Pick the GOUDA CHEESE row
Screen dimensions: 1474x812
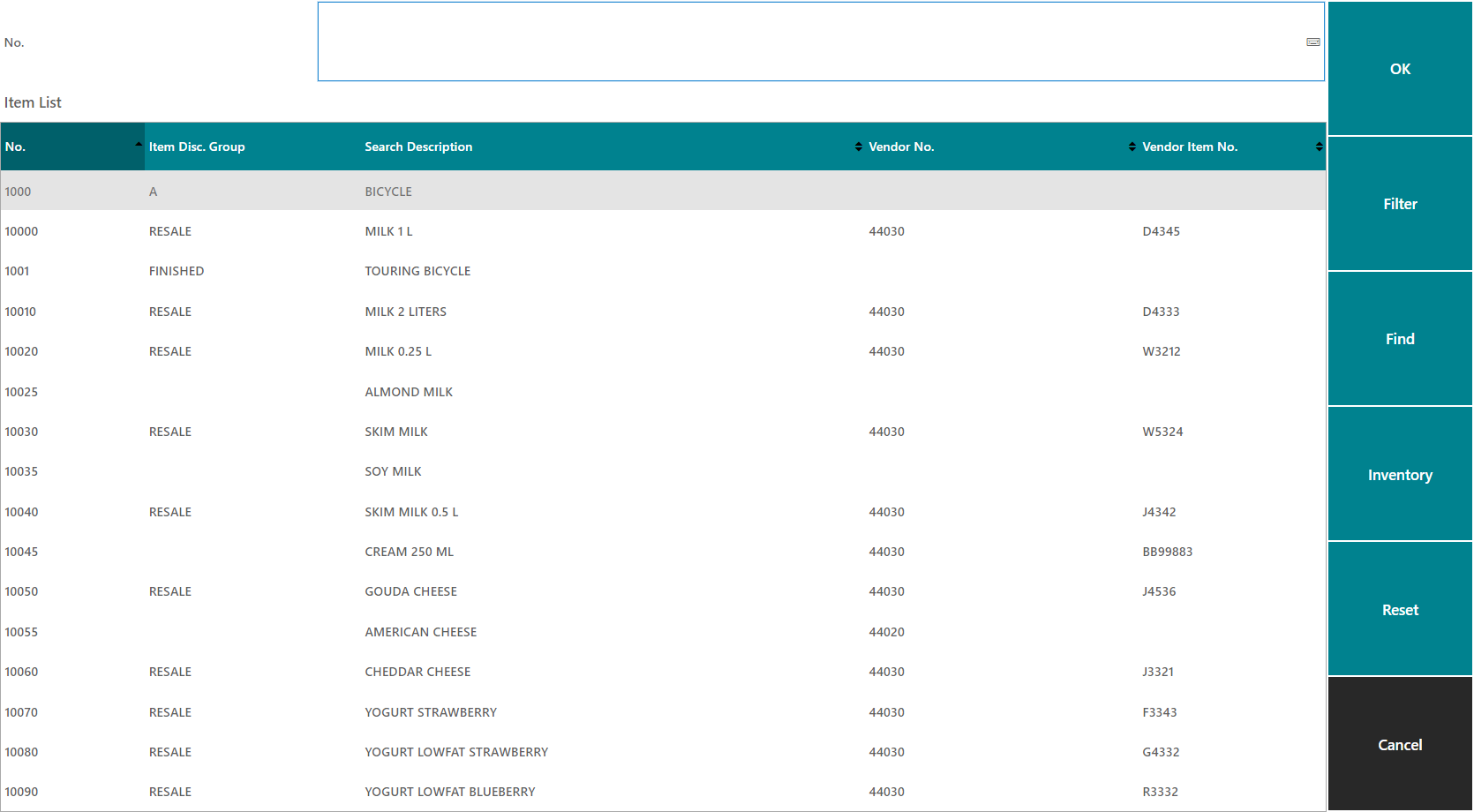pyautogui.click(x=410, y=591)
